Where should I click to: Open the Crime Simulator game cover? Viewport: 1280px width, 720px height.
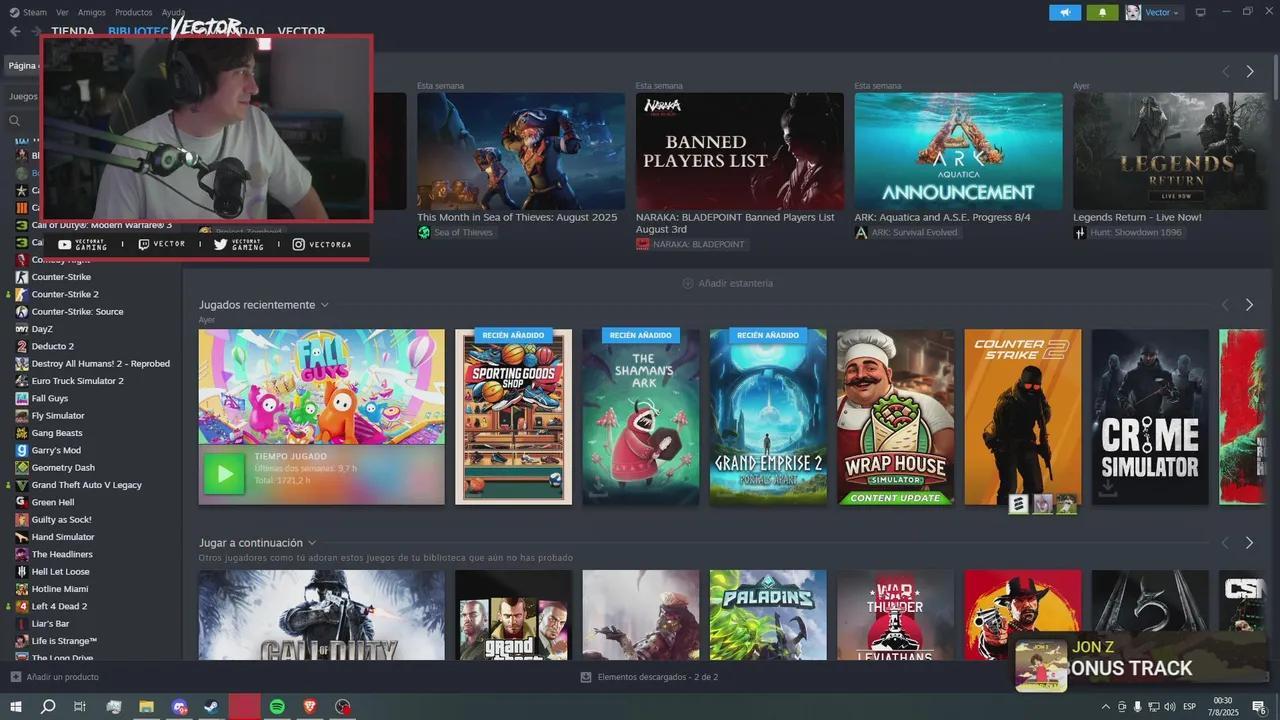(x=1150, y=417)
